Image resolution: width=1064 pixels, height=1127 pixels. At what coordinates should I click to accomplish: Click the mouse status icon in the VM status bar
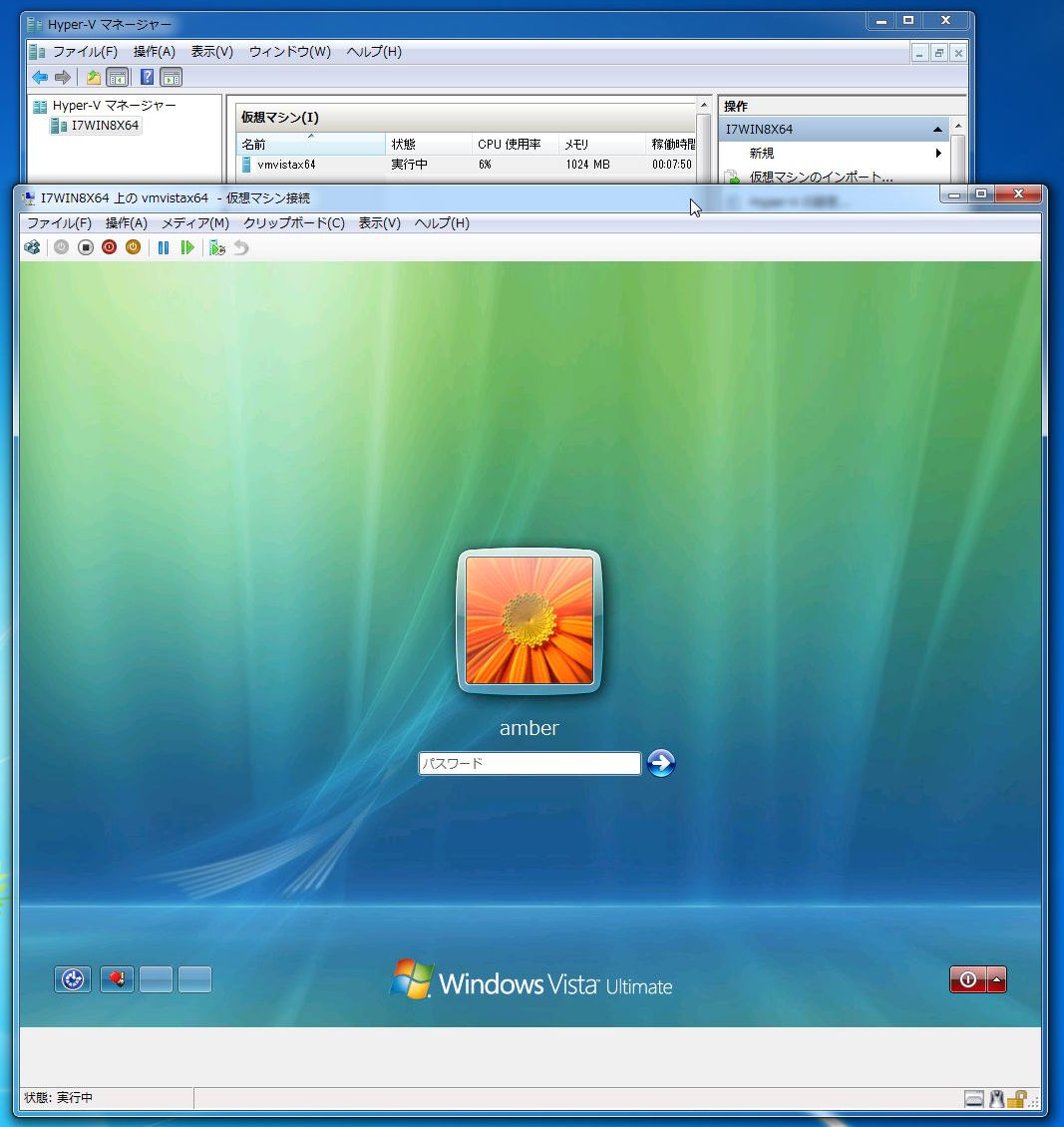(996, 1098)
